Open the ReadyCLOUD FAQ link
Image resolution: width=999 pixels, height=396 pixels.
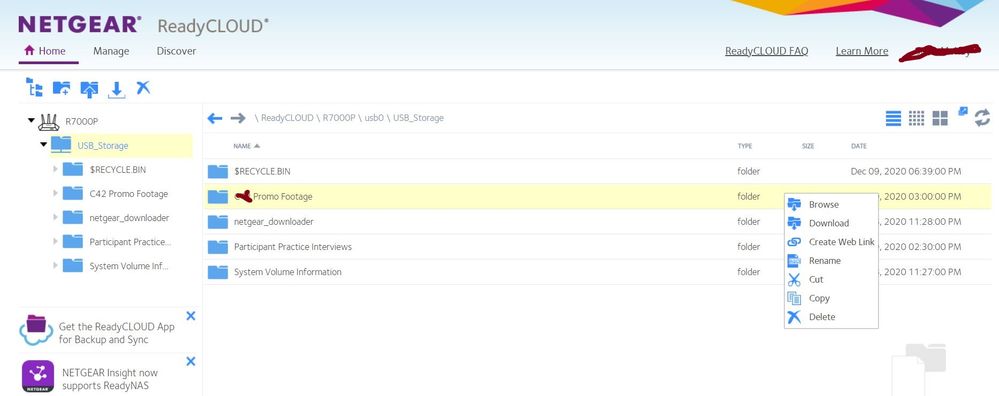(766, 51)
